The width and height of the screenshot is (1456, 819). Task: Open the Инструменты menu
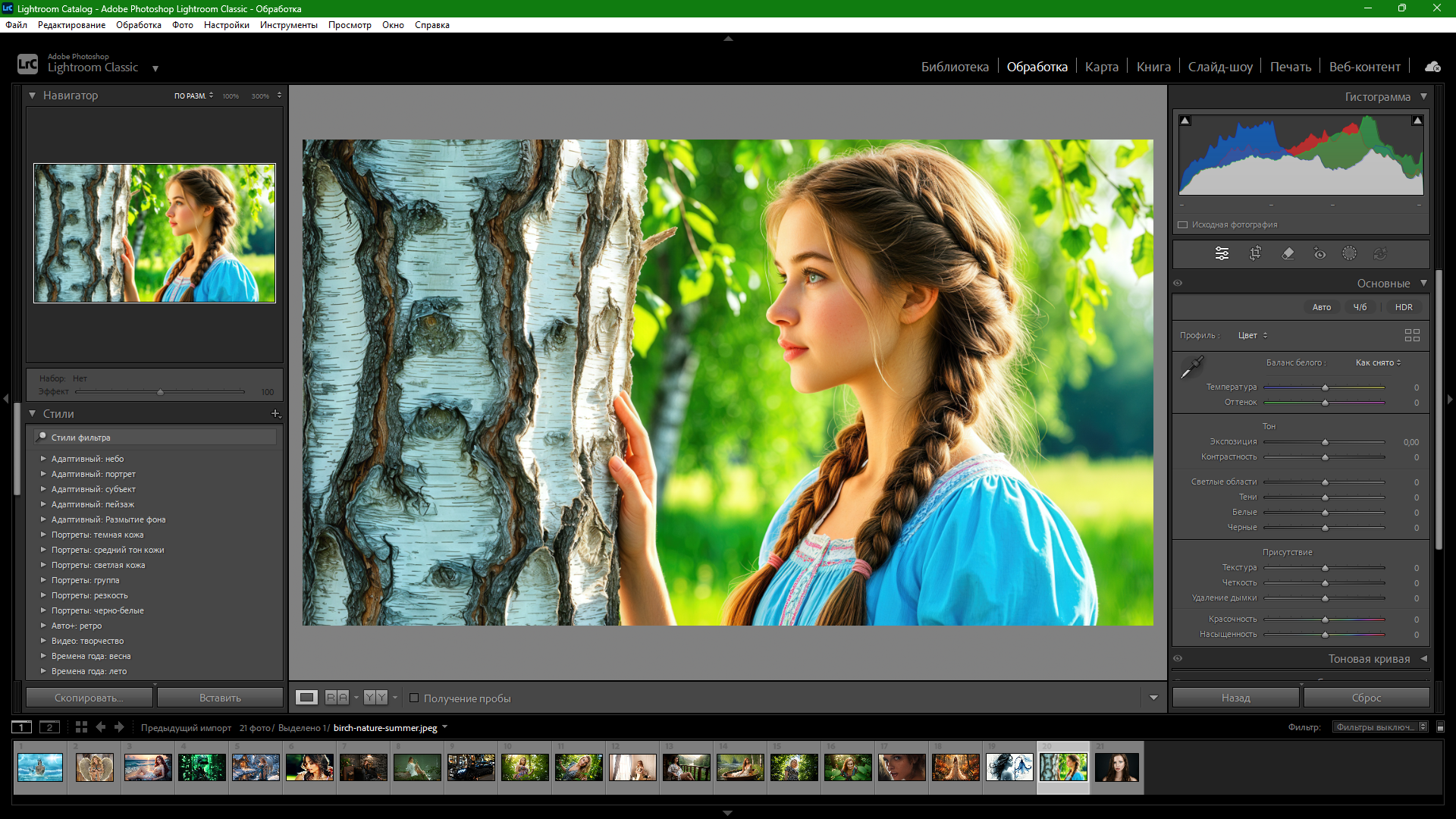click(288, 25)
